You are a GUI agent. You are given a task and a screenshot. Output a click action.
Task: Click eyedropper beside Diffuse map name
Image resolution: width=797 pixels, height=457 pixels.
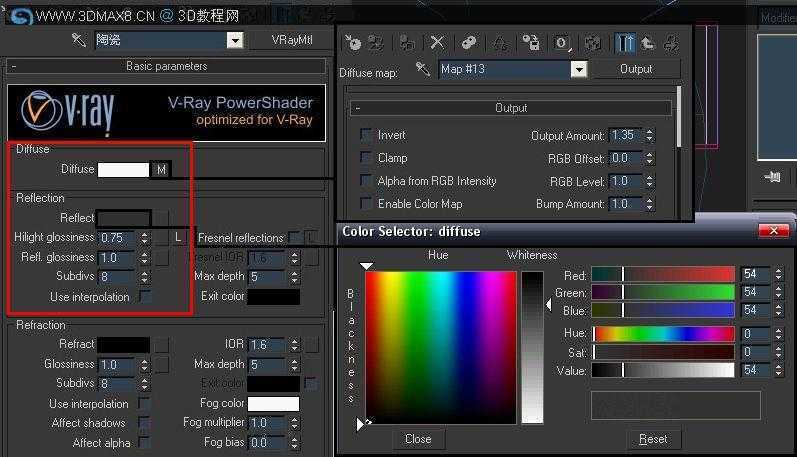[x=422, y=68]
